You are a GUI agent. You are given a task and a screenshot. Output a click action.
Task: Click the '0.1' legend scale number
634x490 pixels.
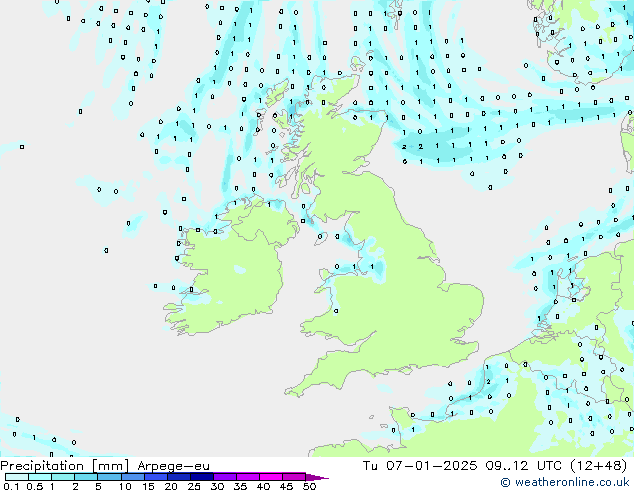point(11,486)
